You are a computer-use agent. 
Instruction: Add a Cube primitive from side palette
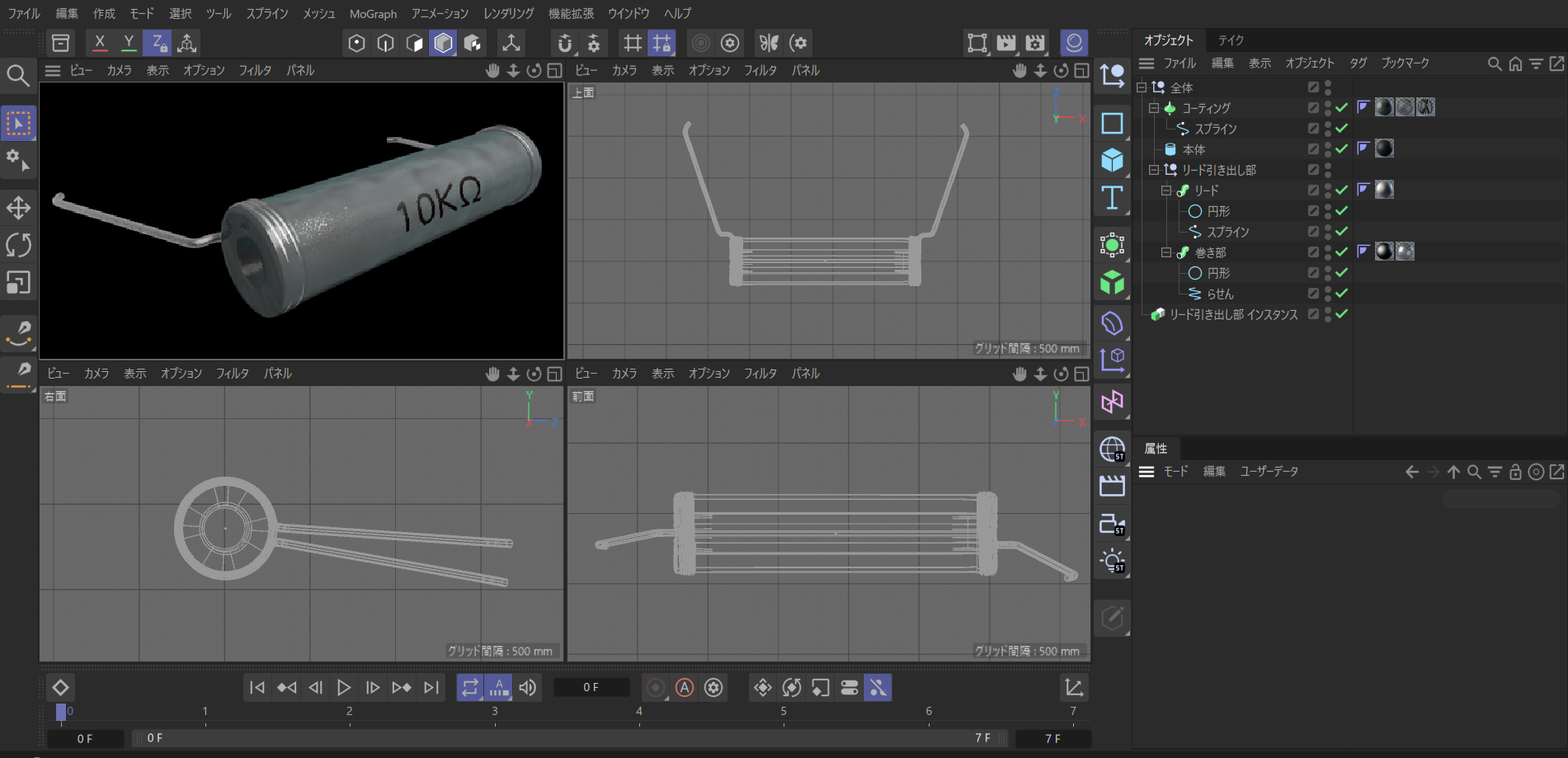[x=1112, y=160]
